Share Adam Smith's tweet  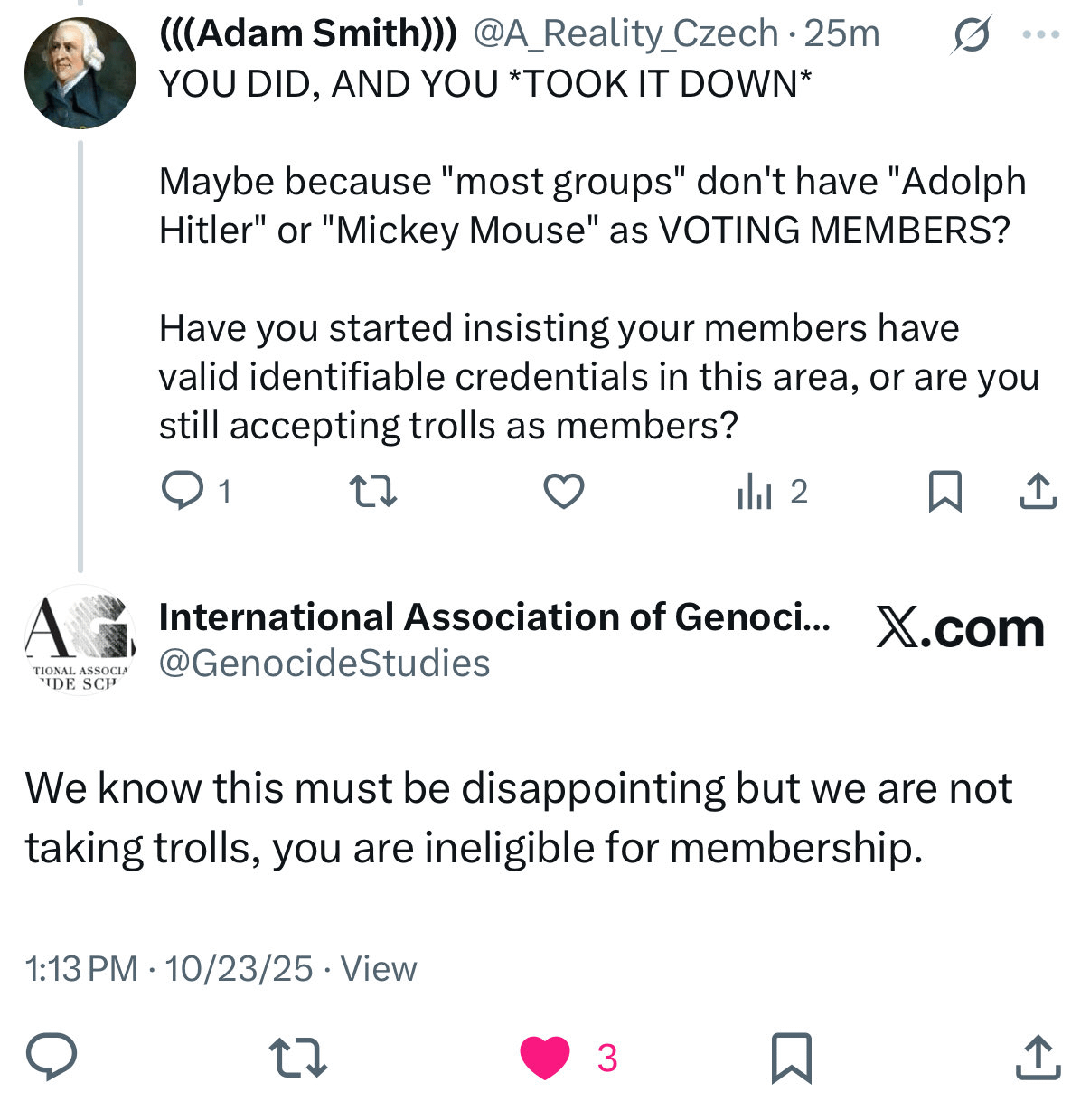coord(1038,491)
